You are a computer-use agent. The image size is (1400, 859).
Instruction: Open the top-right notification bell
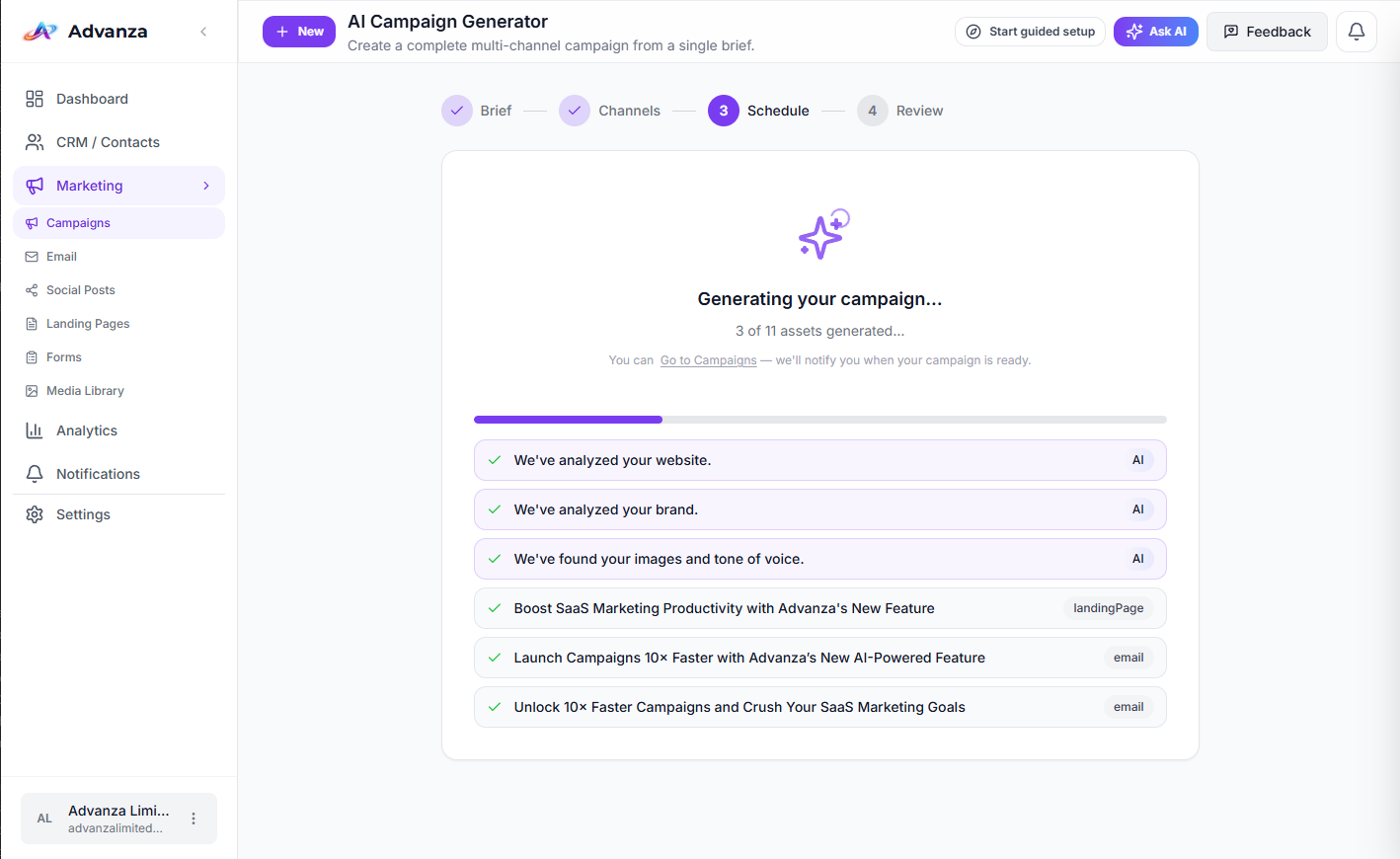(1357, 32)
